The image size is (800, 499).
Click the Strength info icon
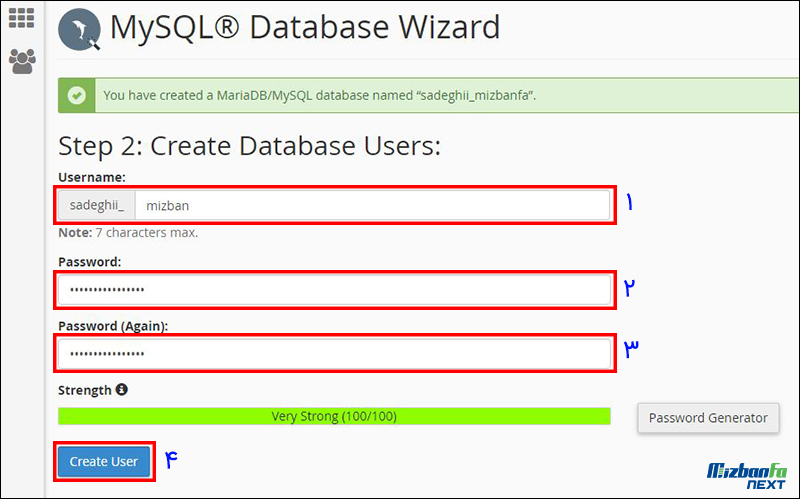121,389
